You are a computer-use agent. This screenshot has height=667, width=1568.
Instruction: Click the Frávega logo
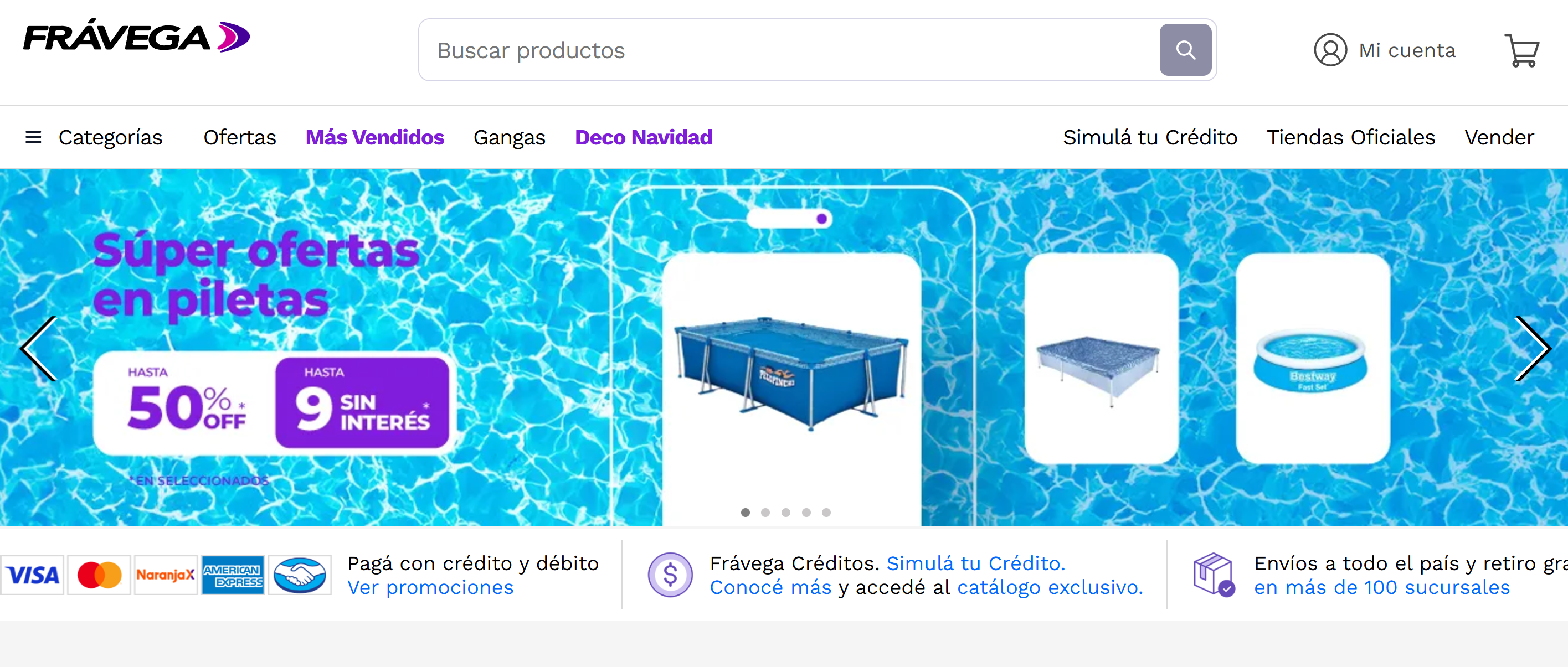click(x=136, y=36)
